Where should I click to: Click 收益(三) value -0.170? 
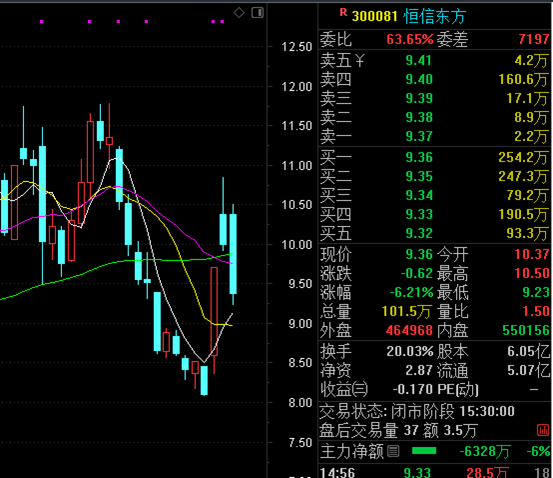tap(413, 389)
